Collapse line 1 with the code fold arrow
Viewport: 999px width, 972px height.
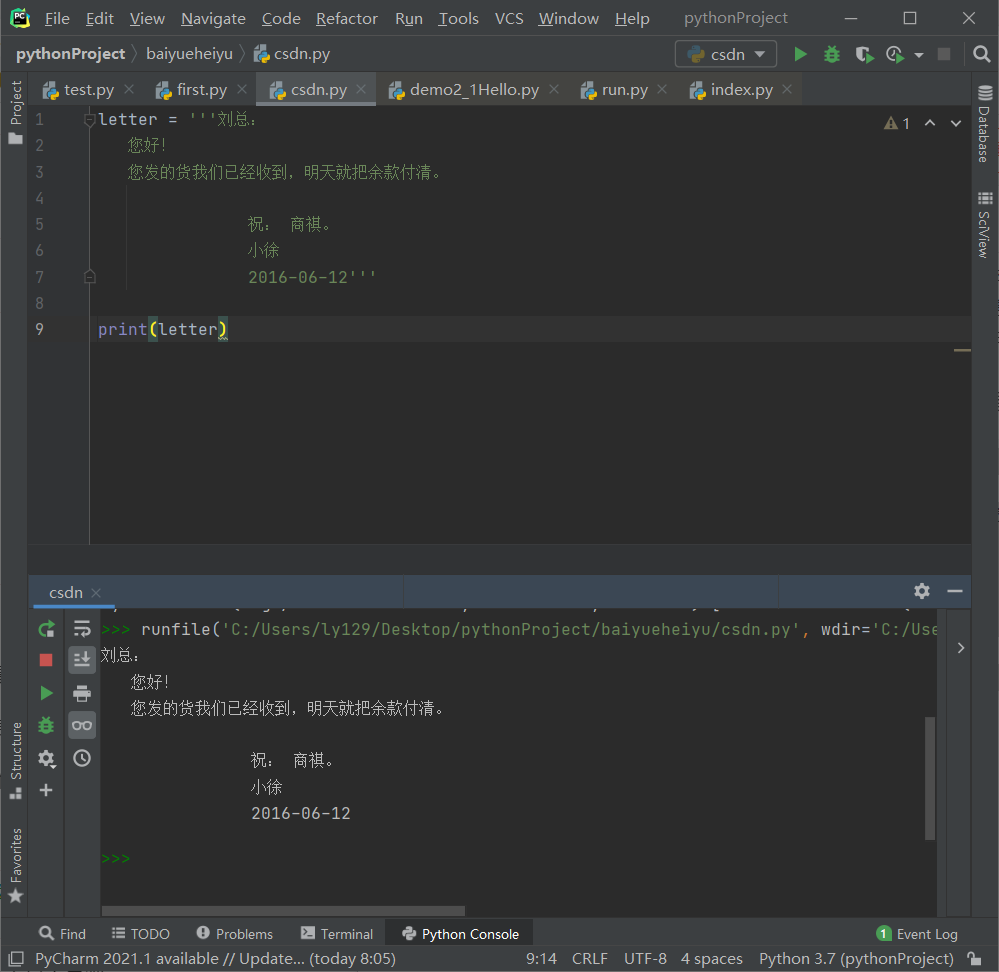(x=90, y=119)
